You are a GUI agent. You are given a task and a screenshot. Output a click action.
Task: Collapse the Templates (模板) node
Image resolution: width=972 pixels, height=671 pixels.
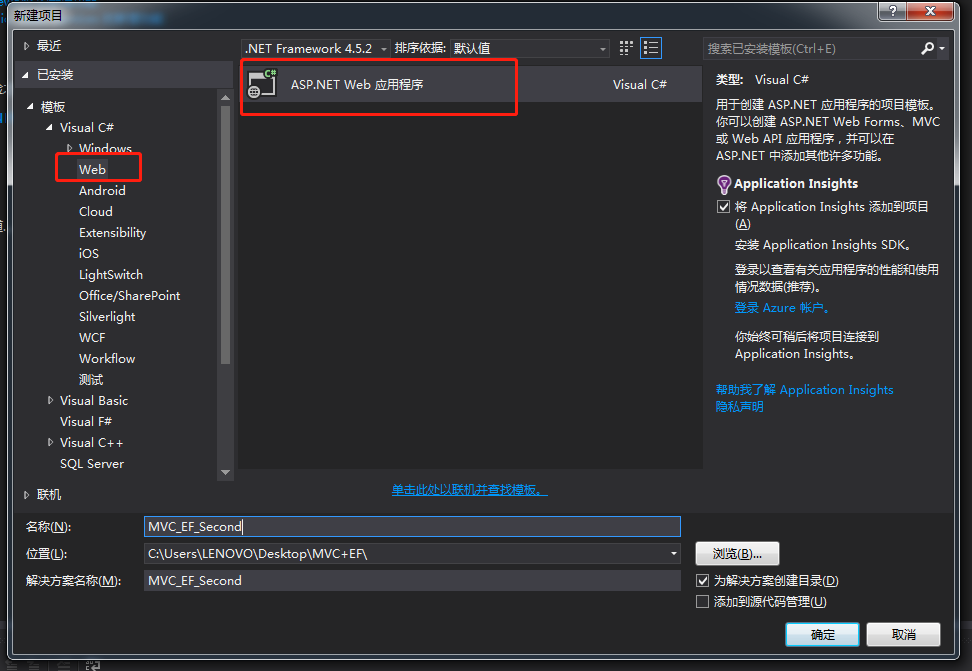click(30, 107)
